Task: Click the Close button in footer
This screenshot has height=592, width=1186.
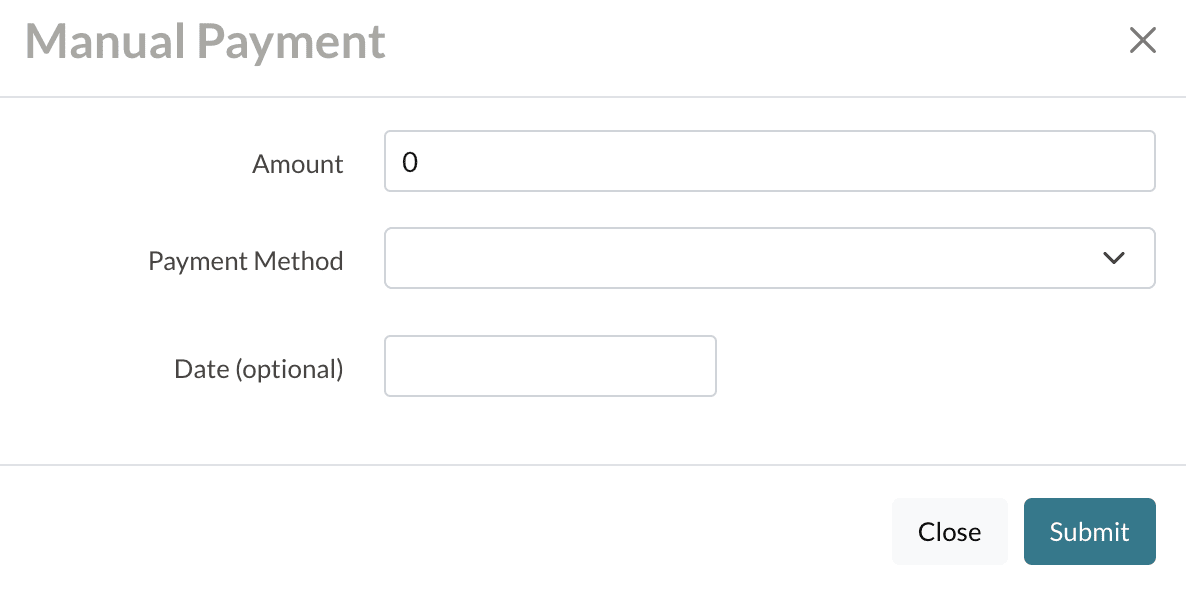Action: click(x=949, y=532)
